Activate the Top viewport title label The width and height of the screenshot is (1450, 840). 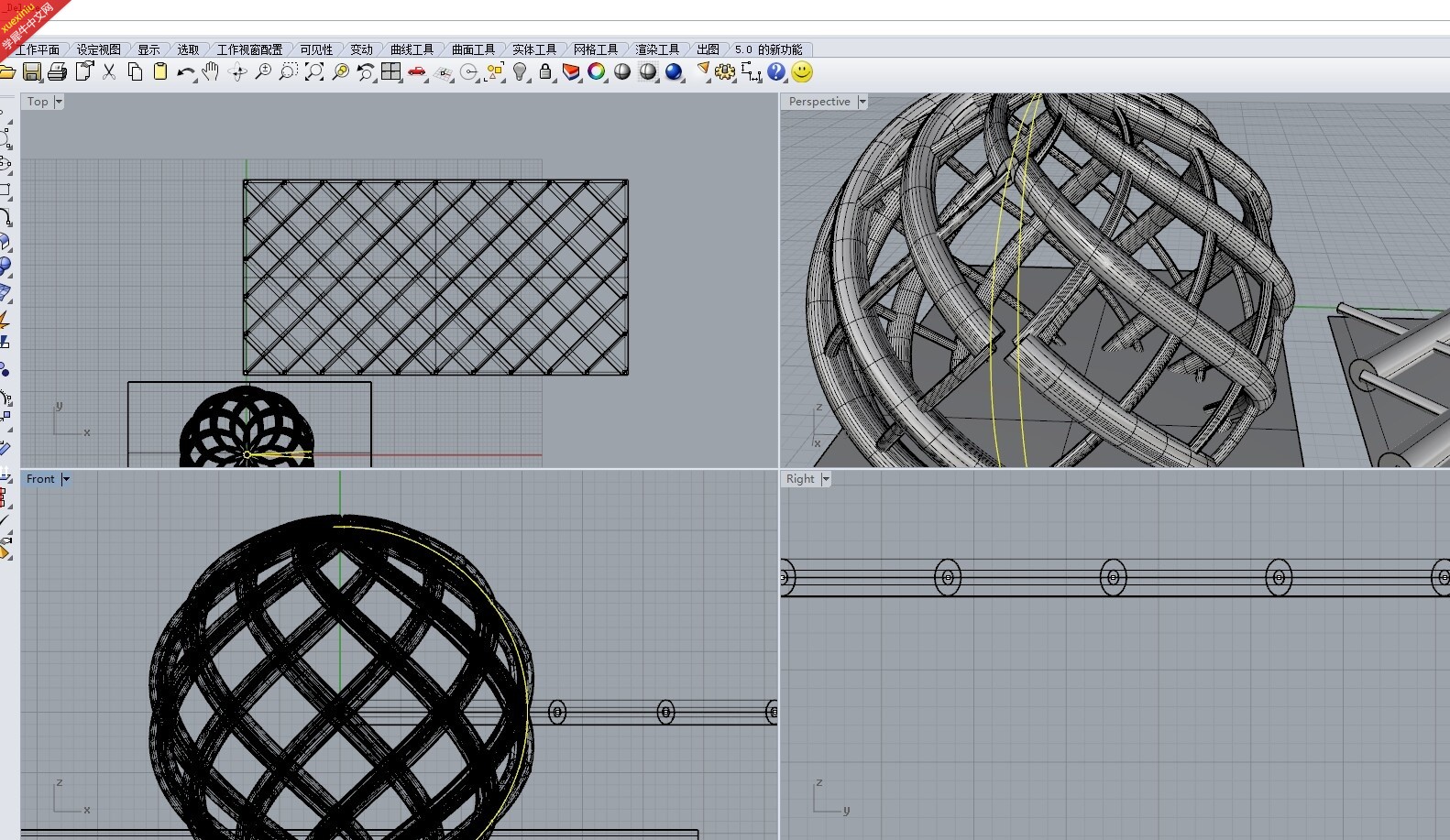pos(38,102)
